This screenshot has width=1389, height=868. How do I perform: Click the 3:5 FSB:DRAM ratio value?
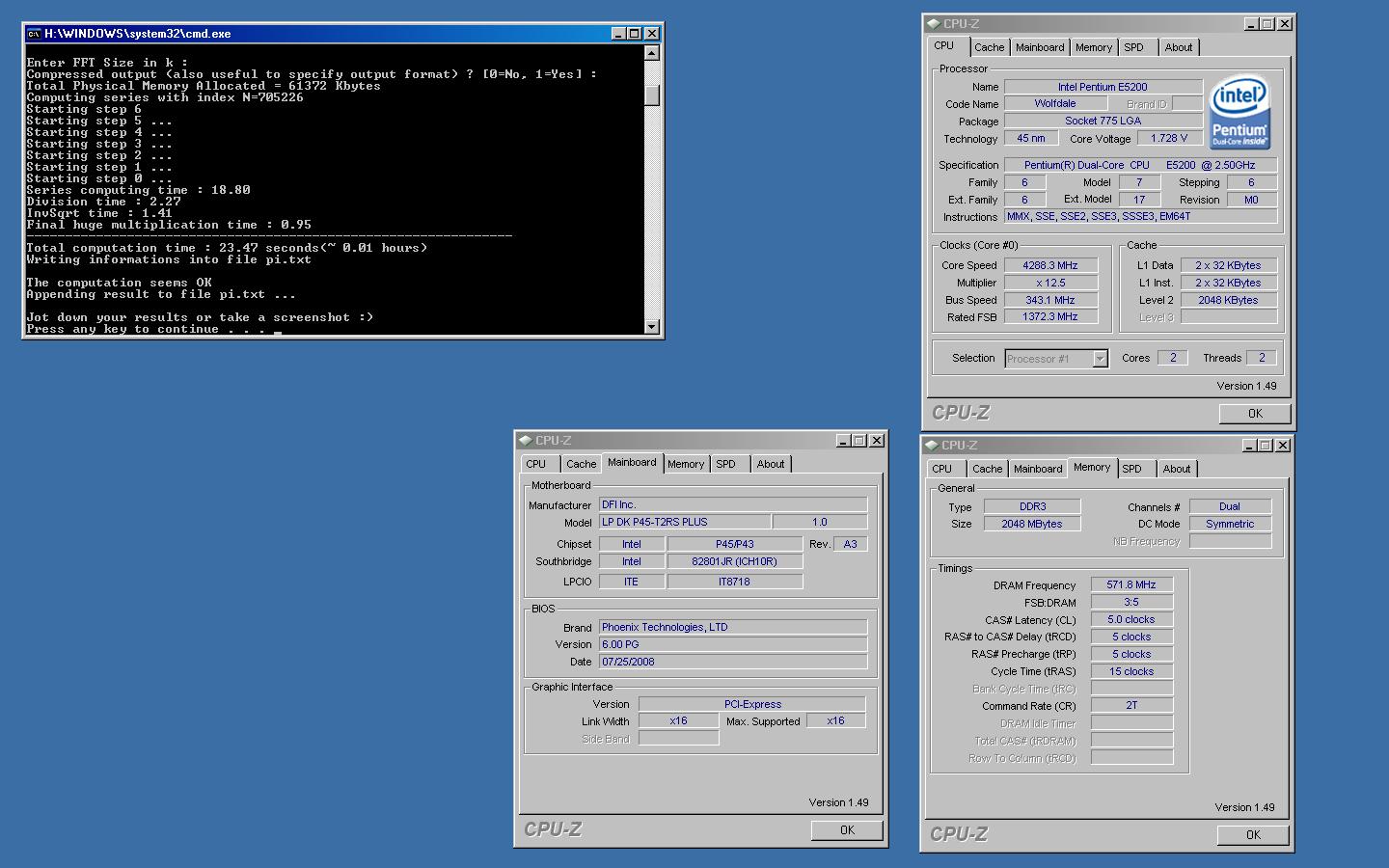[1131, 603]
